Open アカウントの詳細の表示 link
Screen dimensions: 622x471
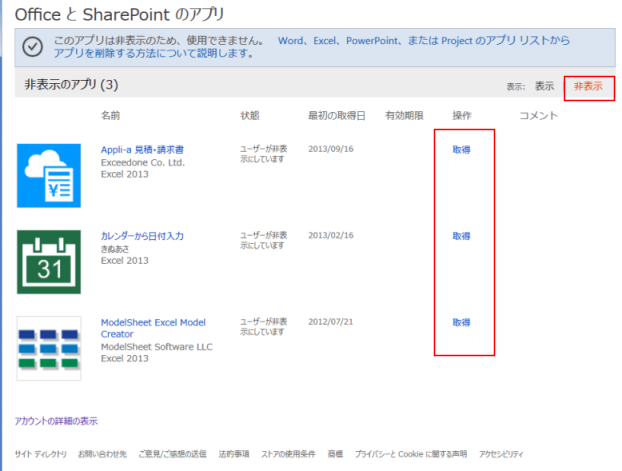[x=56, y=421]
